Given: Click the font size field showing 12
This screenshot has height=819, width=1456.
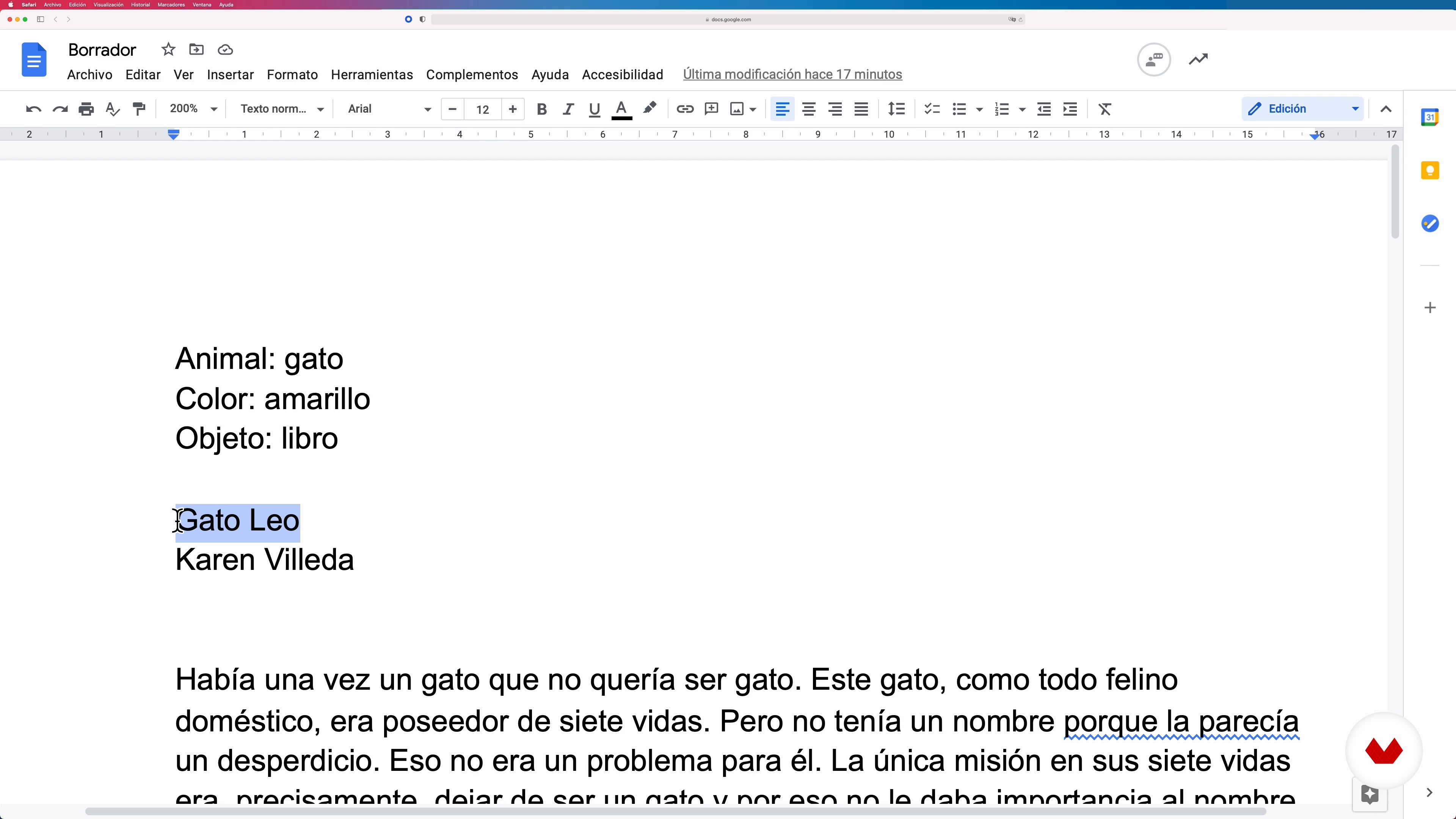Looking at the screenshot, I should click(x=482, y=109).
